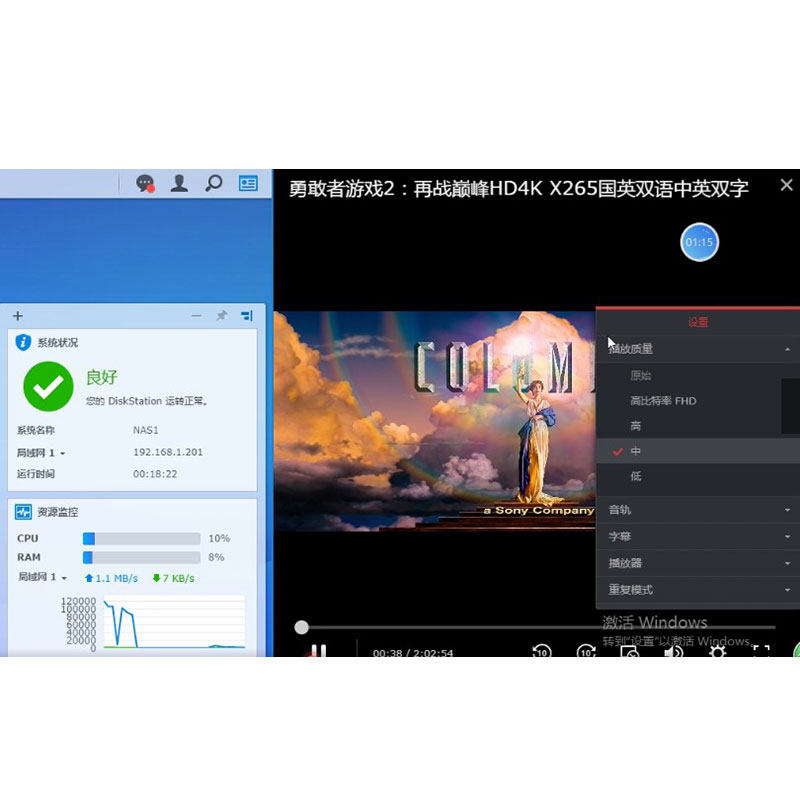This screenshot has height=800, width=800.
Task: Click the CPU 10% value
Action: pos(219,538)
